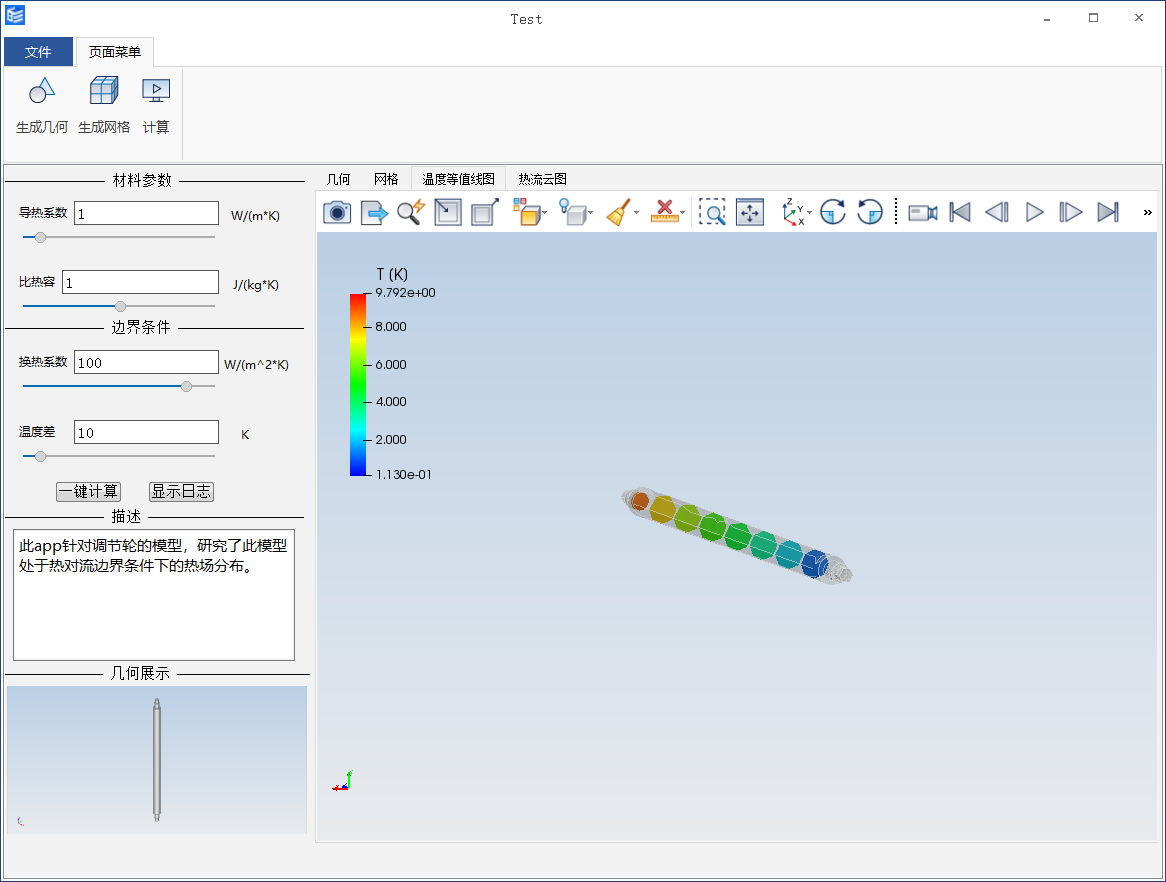This screenshot has height=882, width=1166.
Task: Rotate view clockwise with the rotation icon
Action: coord(833,212)
